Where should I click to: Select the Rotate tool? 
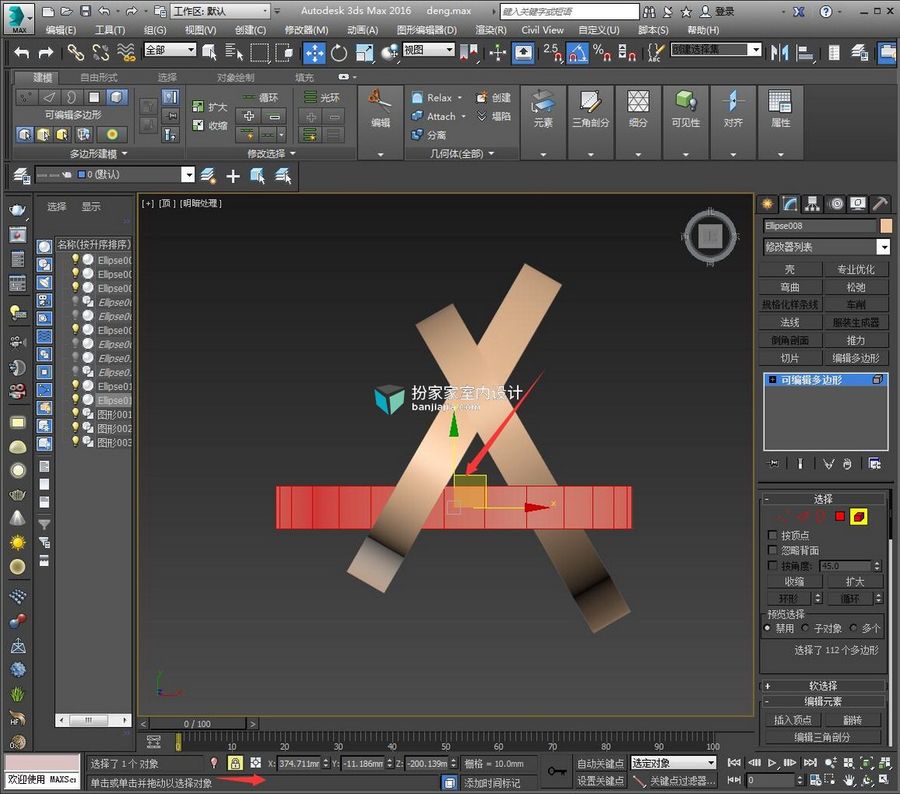[x=339, y=53]
